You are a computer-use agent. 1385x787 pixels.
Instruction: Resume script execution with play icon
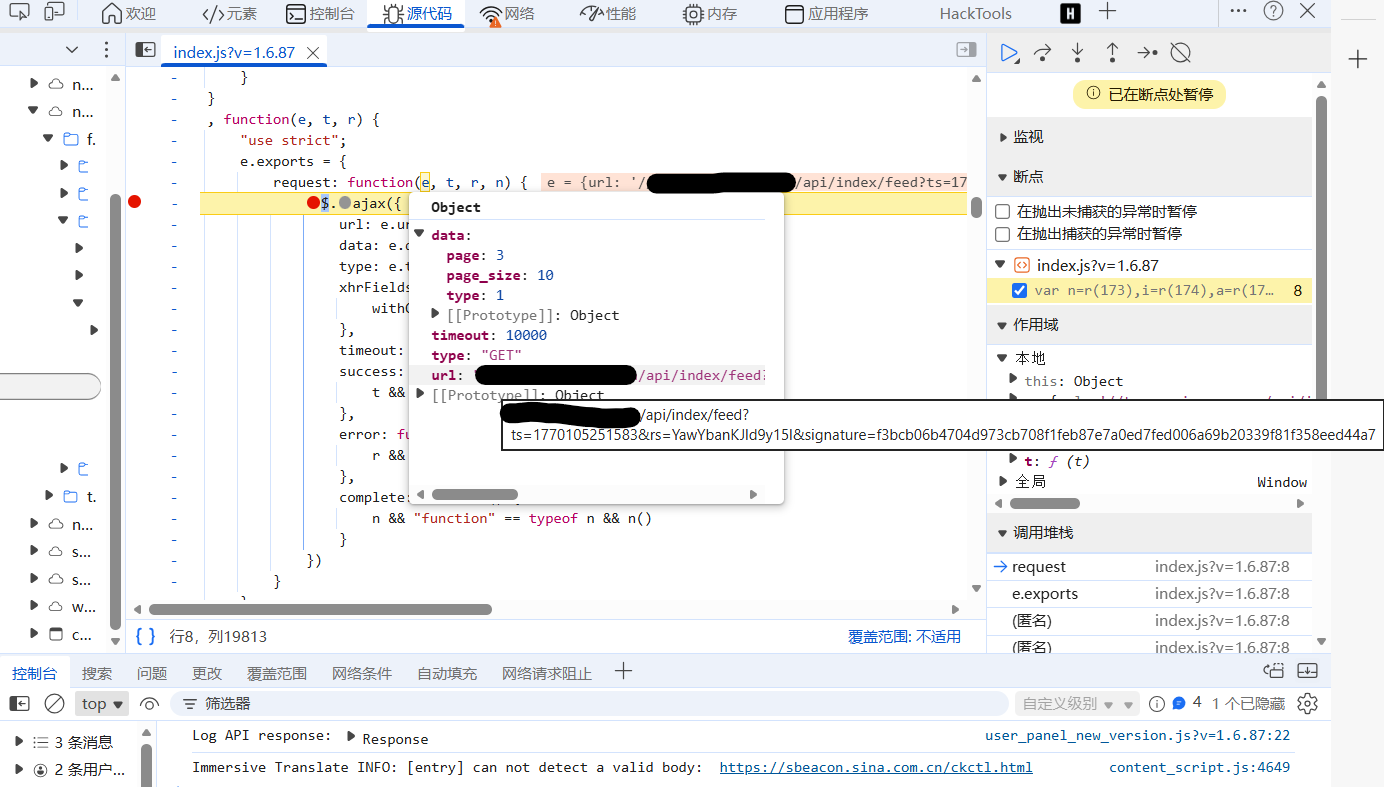1009,53
